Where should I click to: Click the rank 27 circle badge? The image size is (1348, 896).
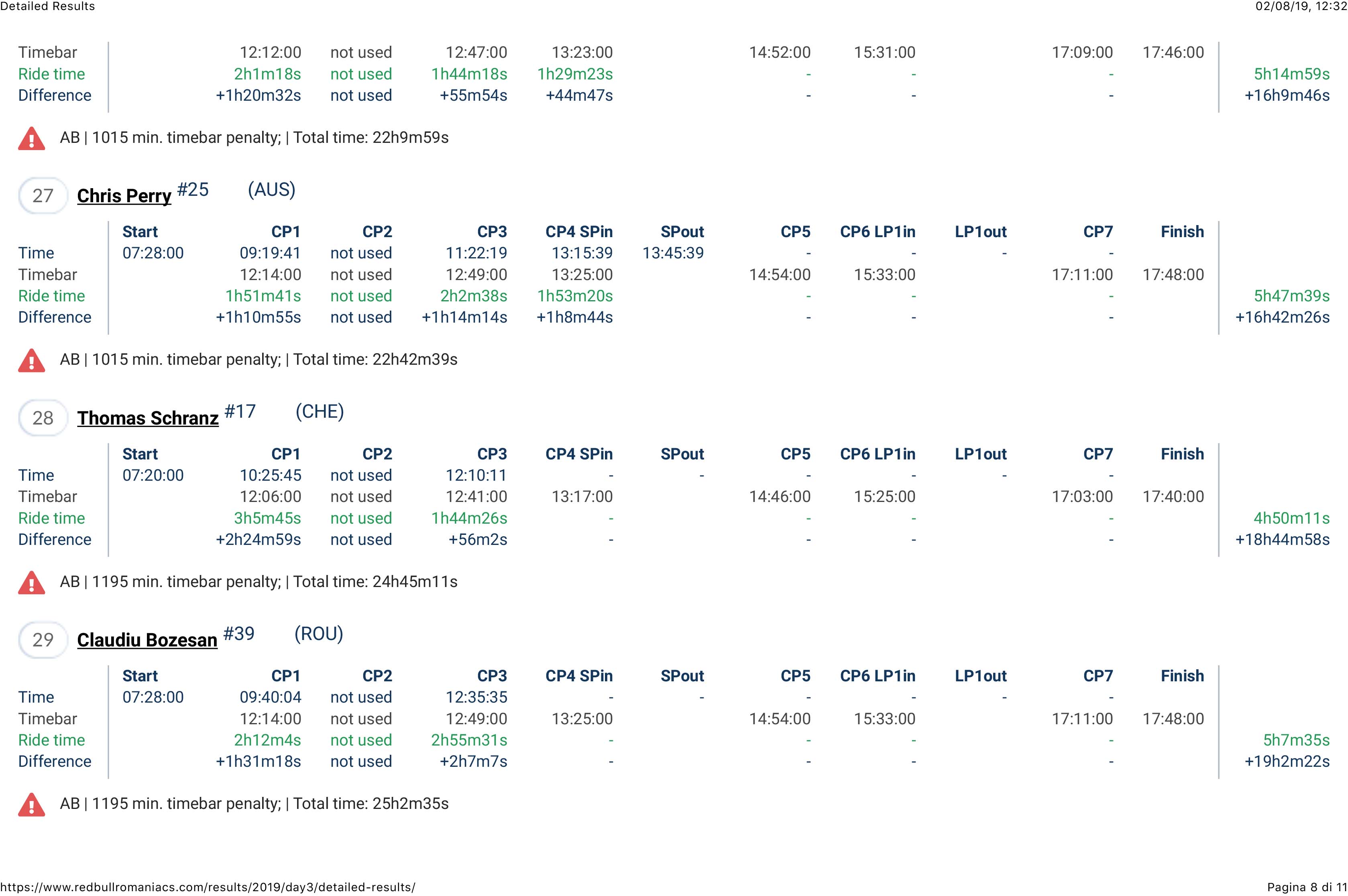point(43,196)
